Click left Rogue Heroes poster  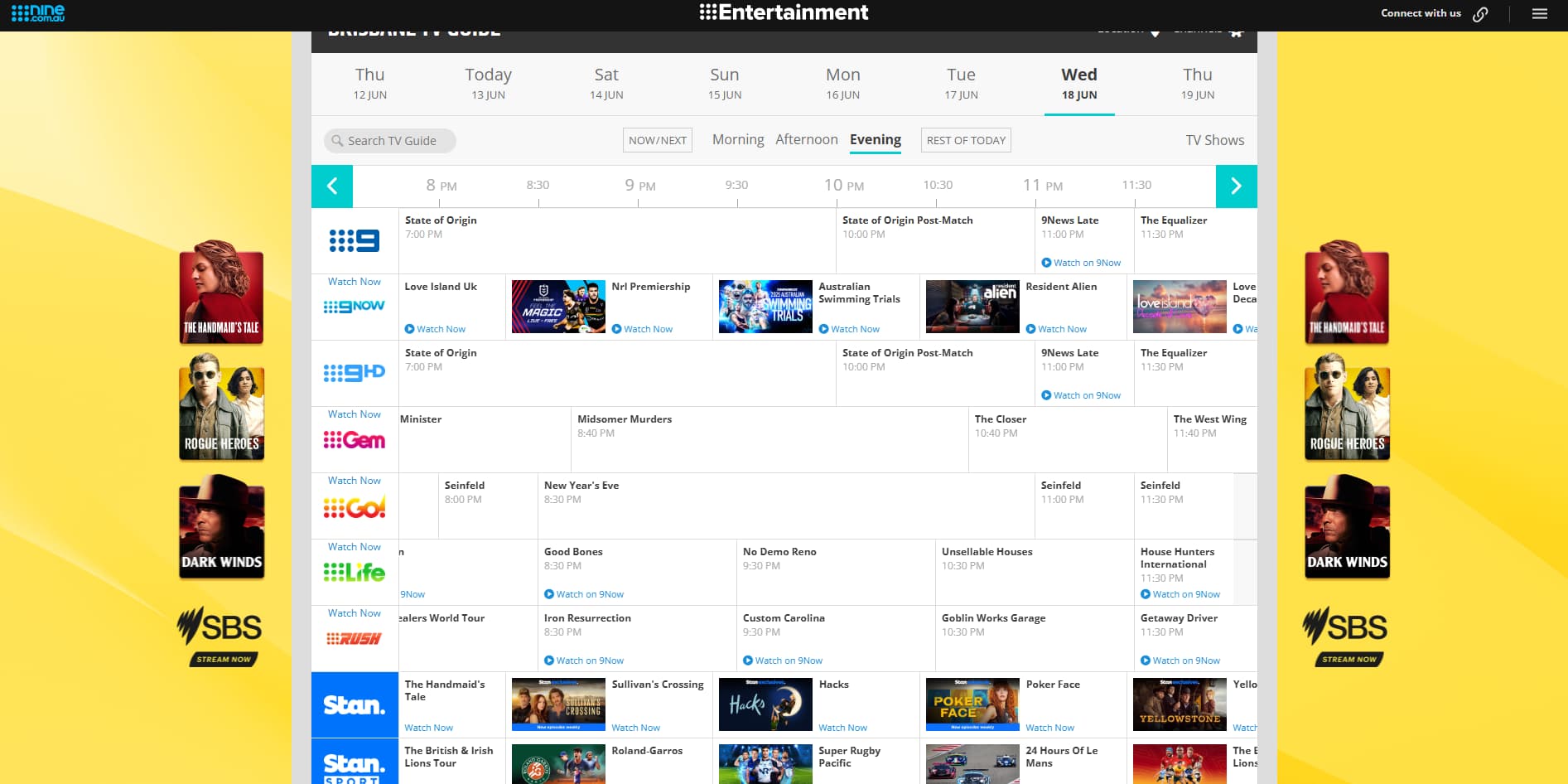coord(221,407)
